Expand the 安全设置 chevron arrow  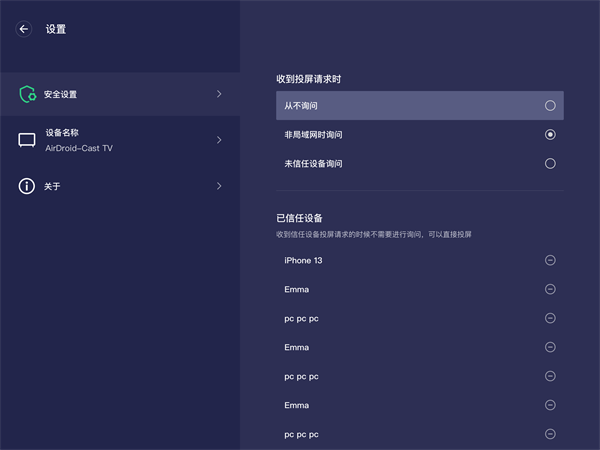pos(219,94)
